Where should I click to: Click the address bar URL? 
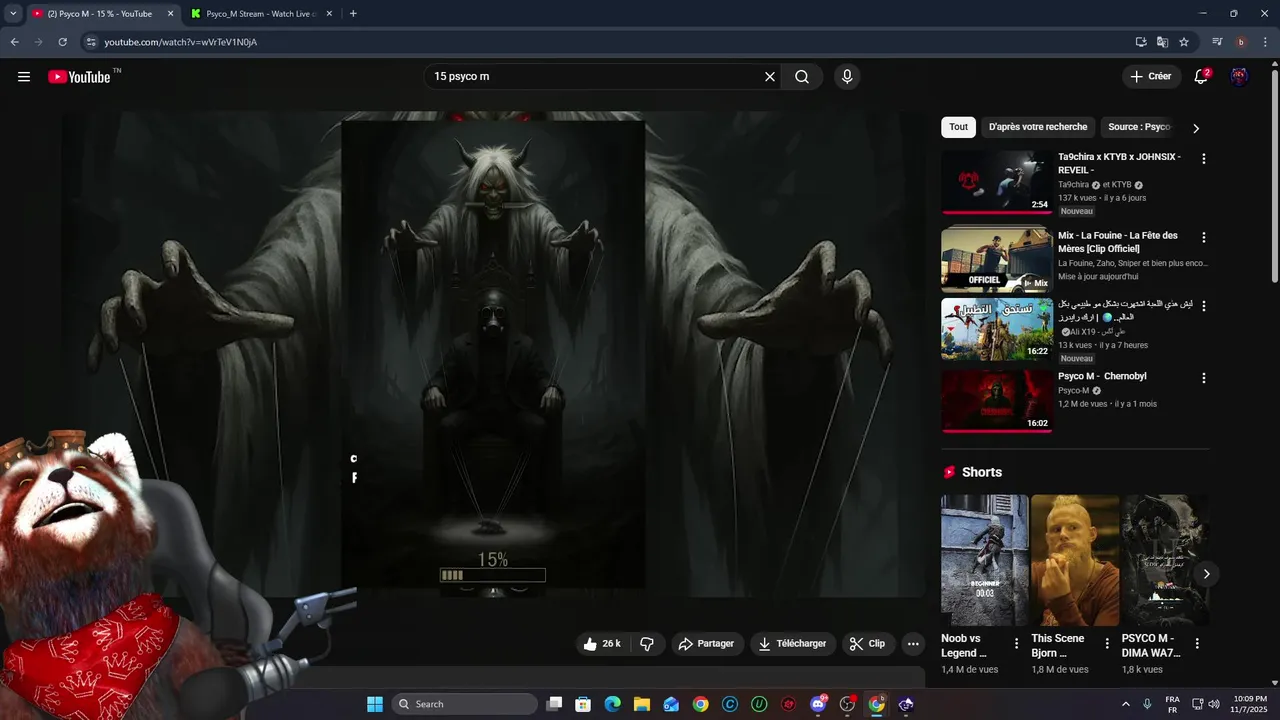point(181,42)
